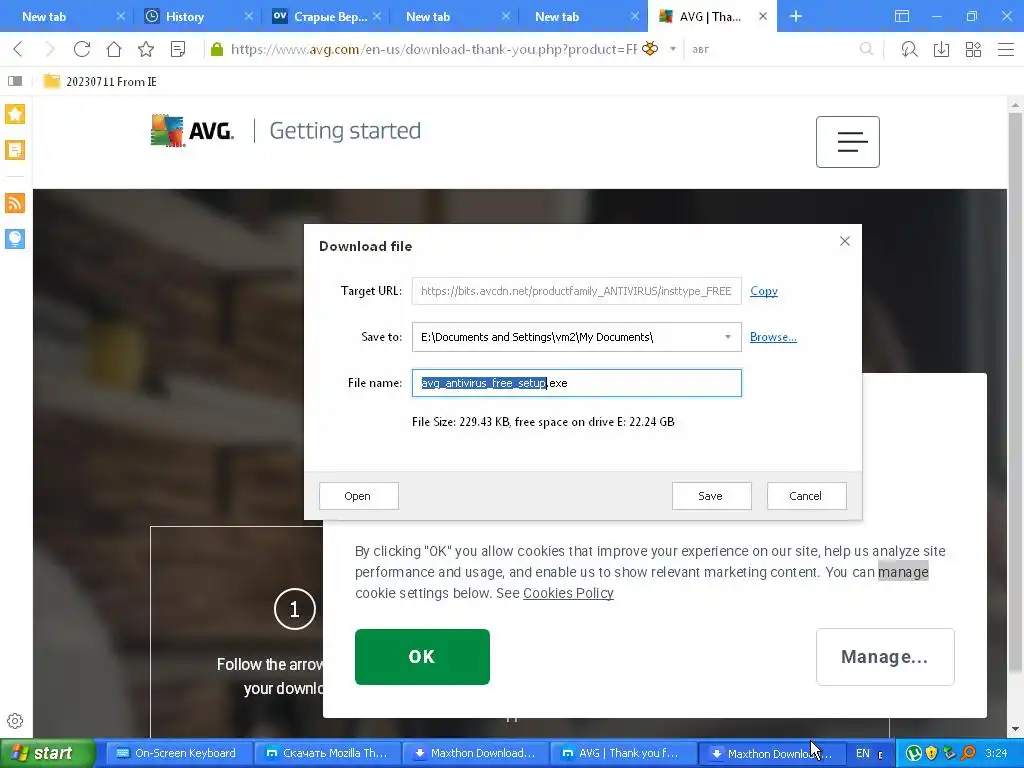Click the EN language indicator
1024x768 pixels.
863,753
